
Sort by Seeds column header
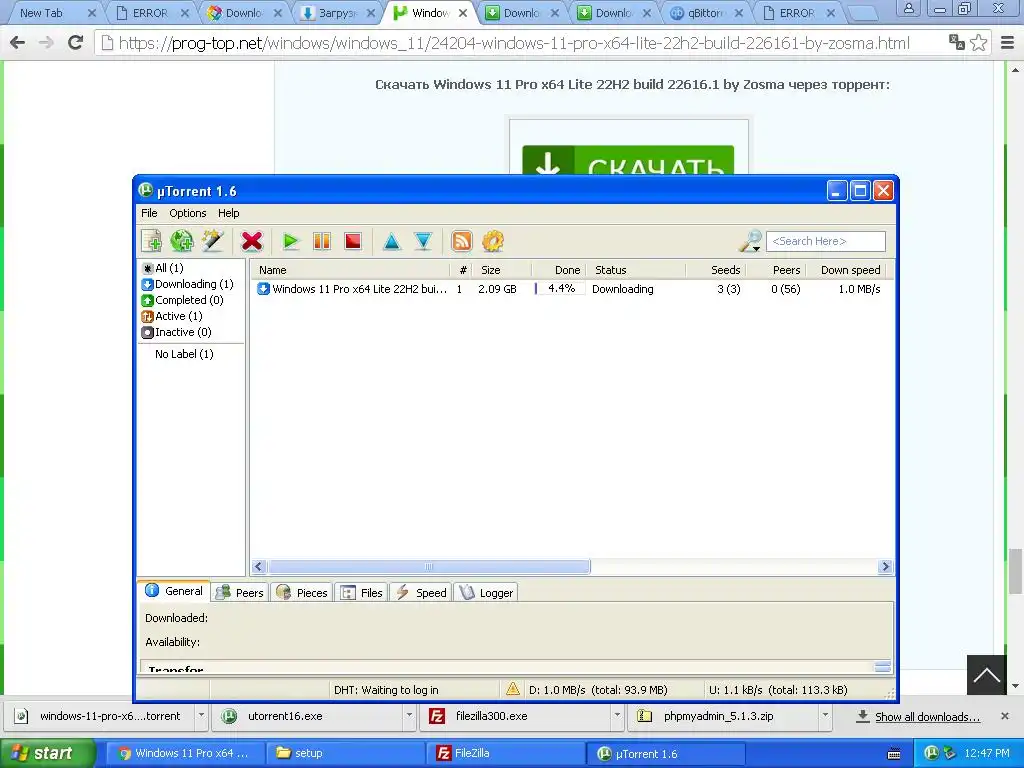[716, 270]
